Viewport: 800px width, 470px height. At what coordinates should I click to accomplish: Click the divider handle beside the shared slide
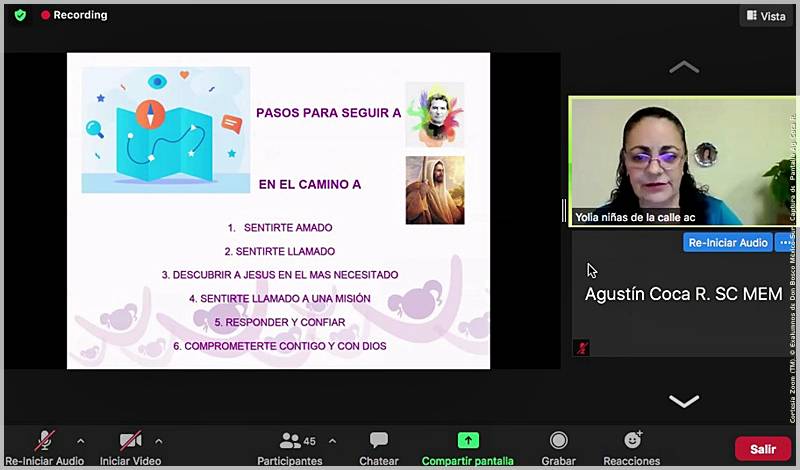[x=564, y=210]
